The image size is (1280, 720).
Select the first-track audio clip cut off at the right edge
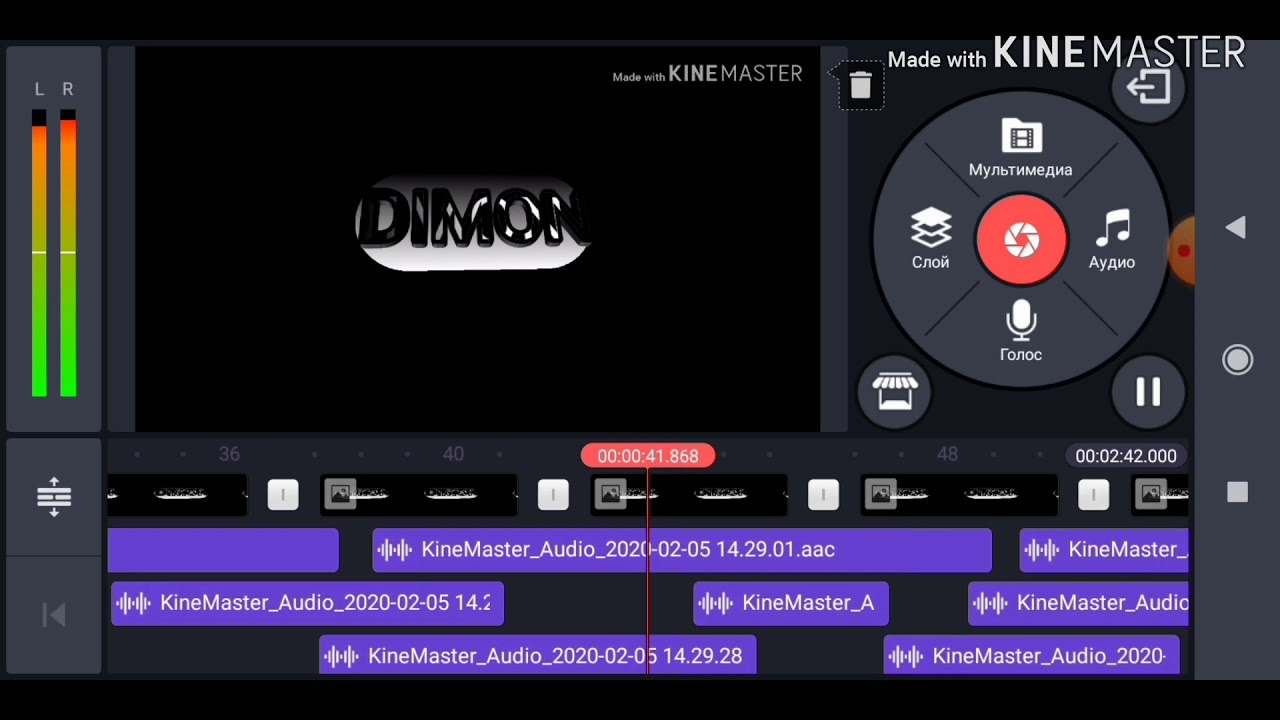1104,550
